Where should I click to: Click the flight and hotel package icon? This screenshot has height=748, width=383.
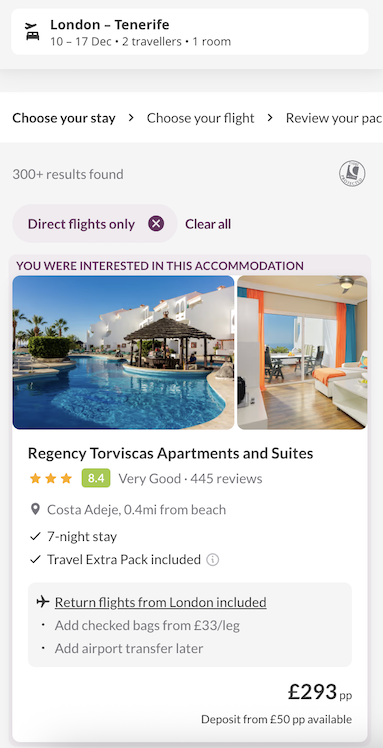coord(32,31)
